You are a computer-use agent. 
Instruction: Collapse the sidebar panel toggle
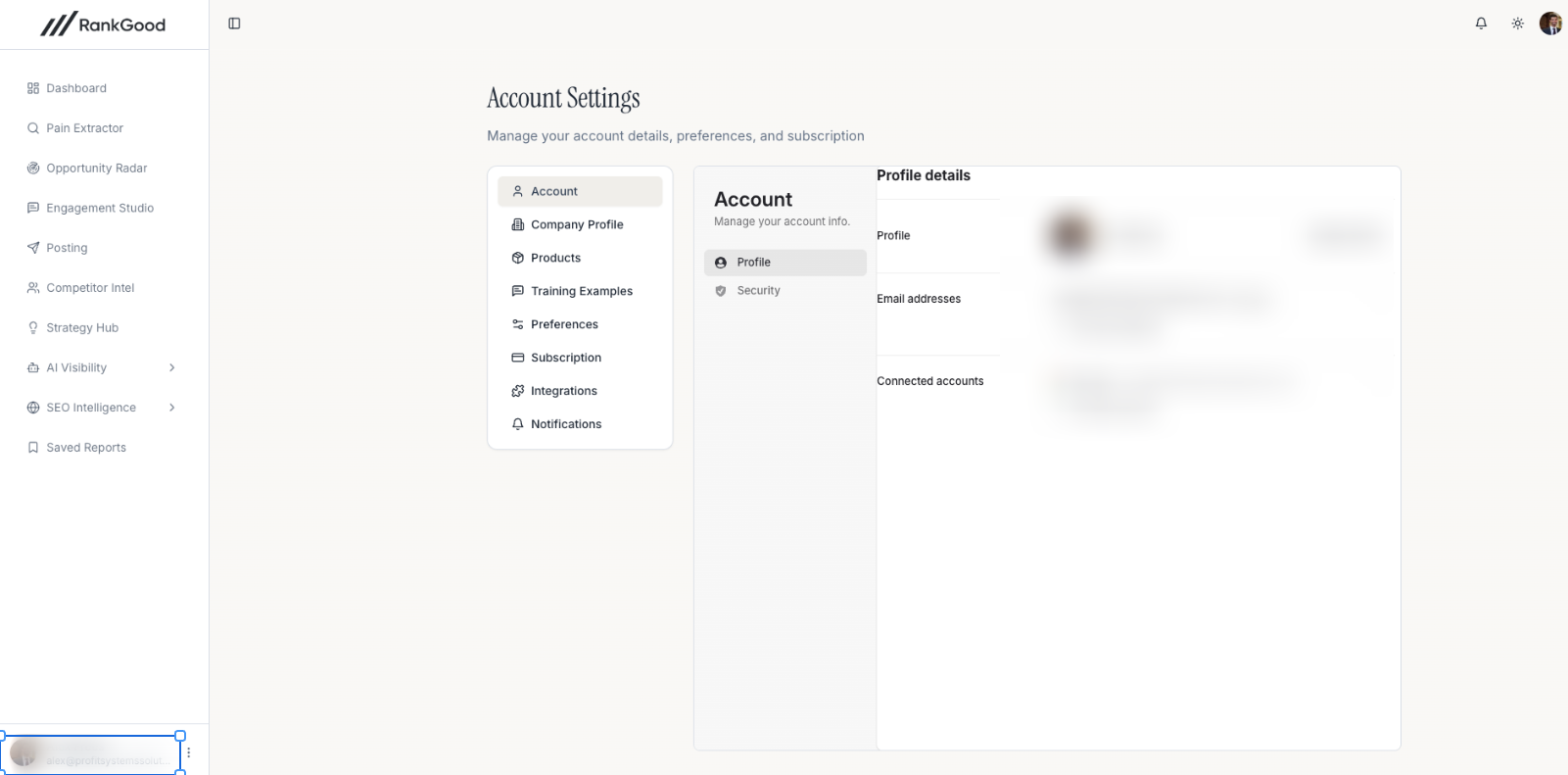(x=234, y=24)
